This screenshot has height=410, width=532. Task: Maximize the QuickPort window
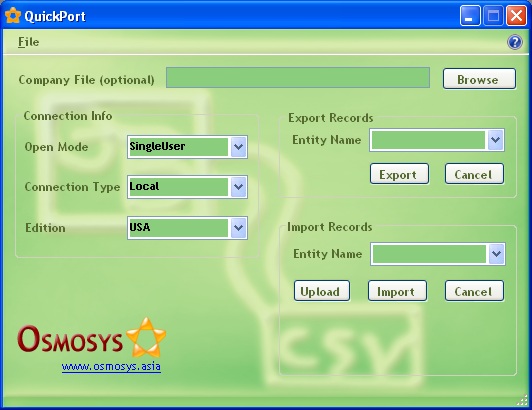click(x=493, y=16)
